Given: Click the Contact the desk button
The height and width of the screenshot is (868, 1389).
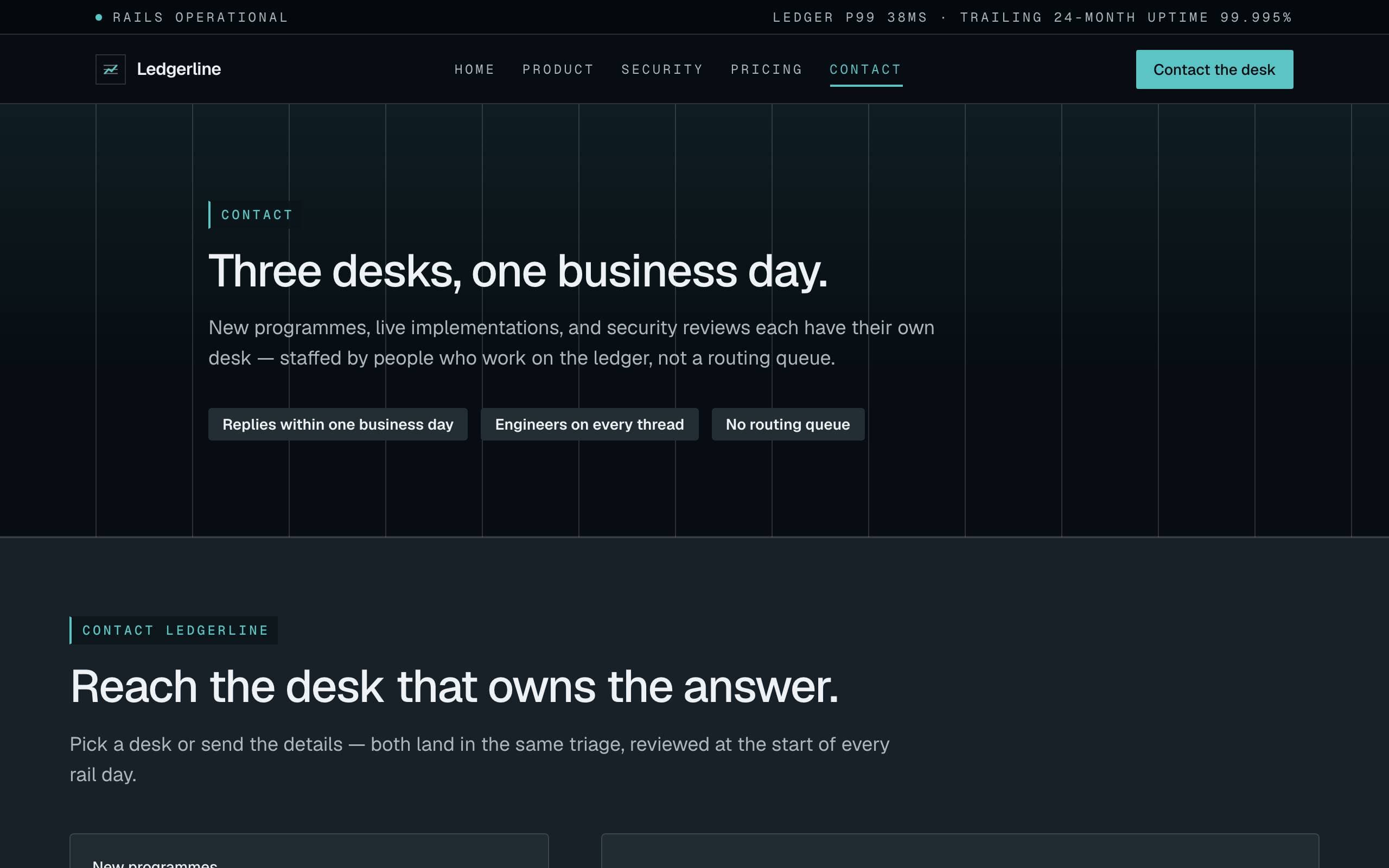Looking at the screenshot, I should pos(1214,69).
